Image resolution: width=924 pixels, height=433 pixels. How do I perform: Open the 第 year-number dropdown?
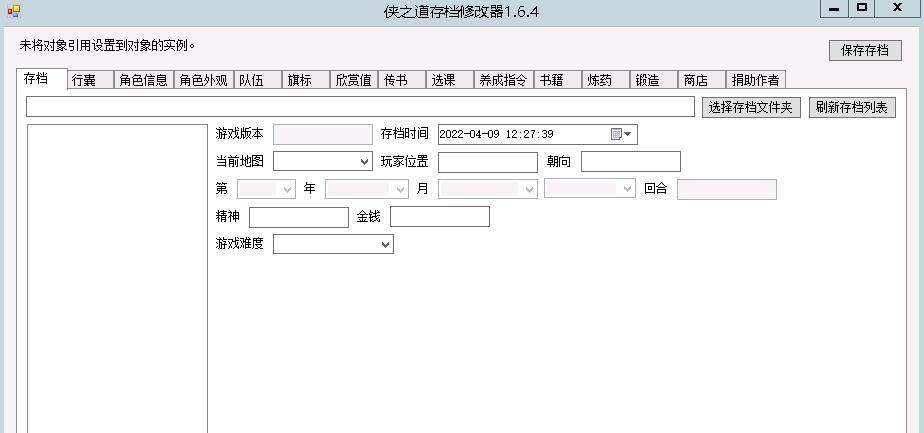coord(266,190)
